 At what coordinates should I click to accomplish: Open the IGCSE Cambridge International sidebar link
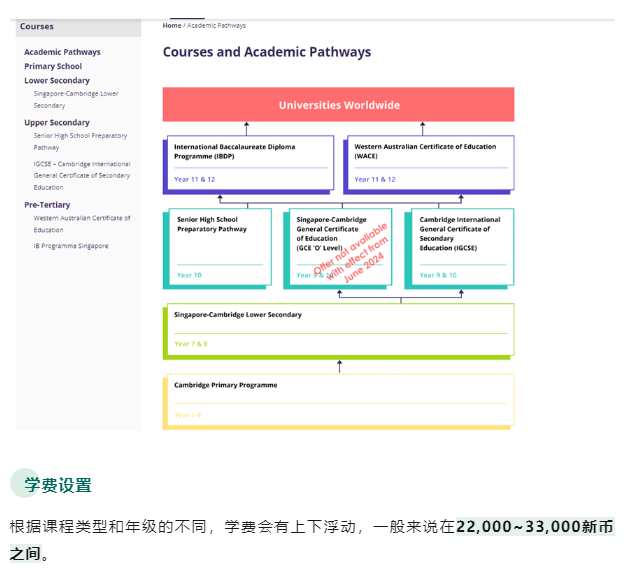[82, 175]
